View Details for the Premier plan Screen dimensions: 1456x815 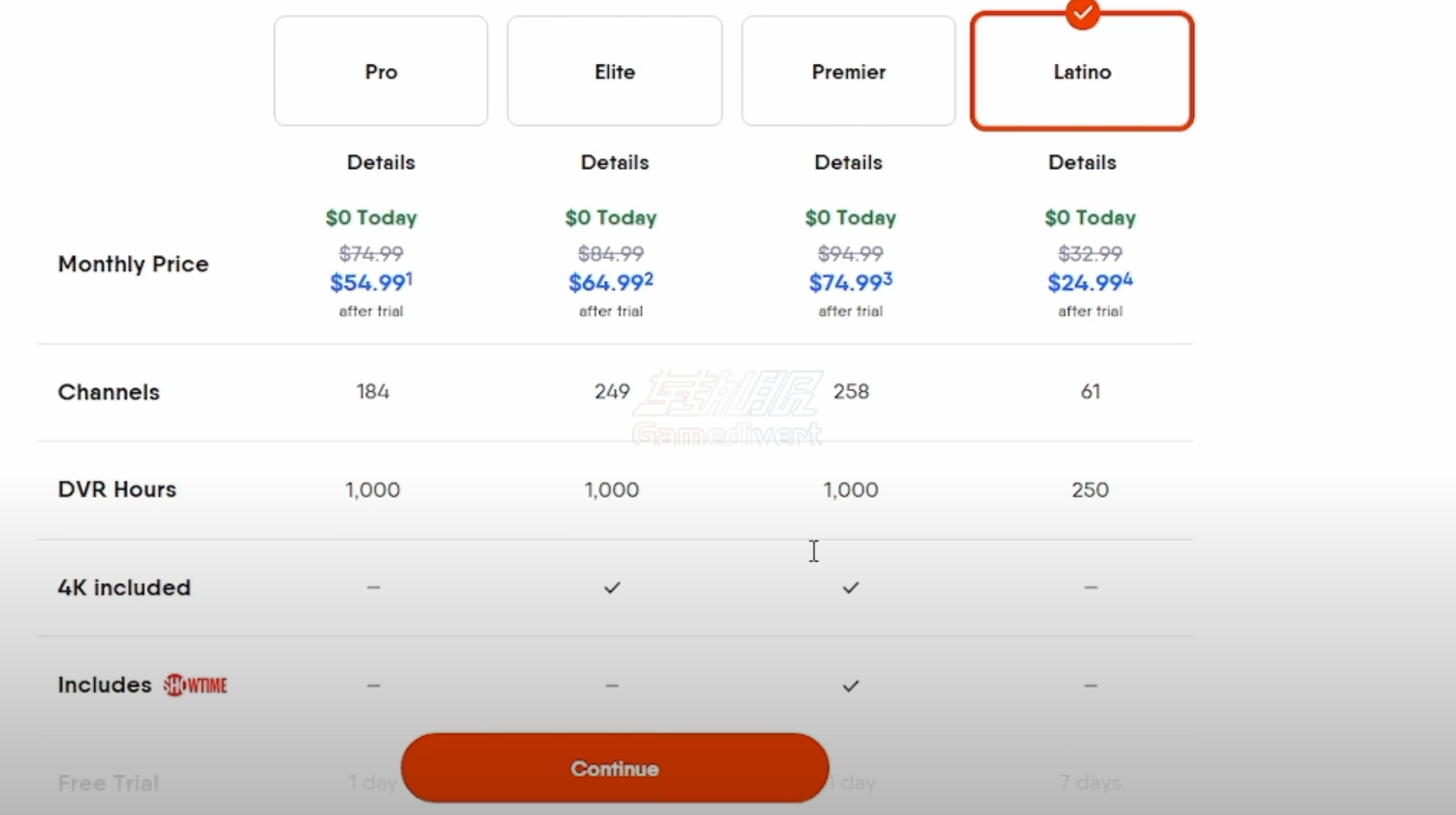[849, 162]
